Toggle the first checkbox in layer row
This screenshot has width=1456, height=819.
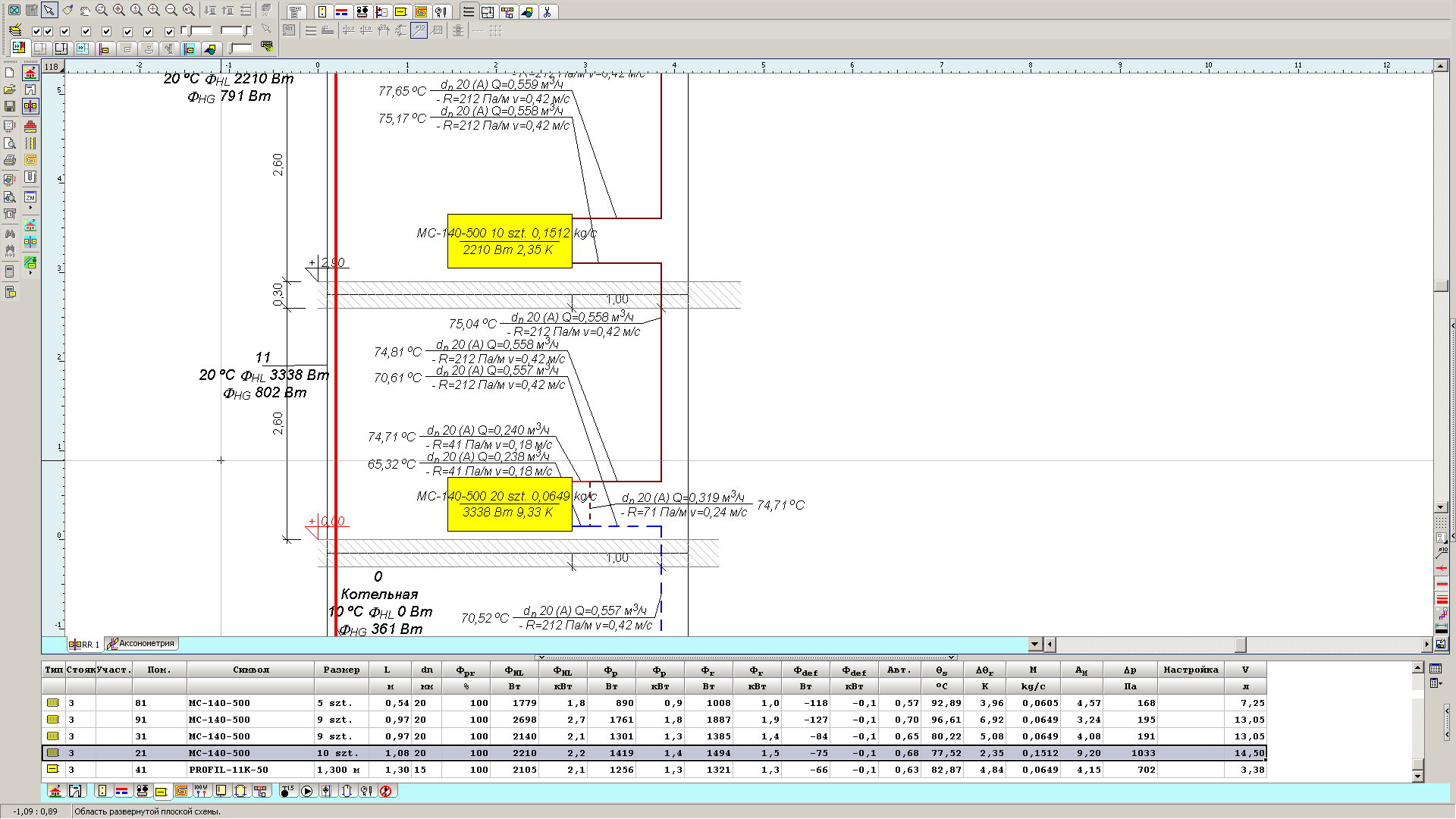point(36,32)
